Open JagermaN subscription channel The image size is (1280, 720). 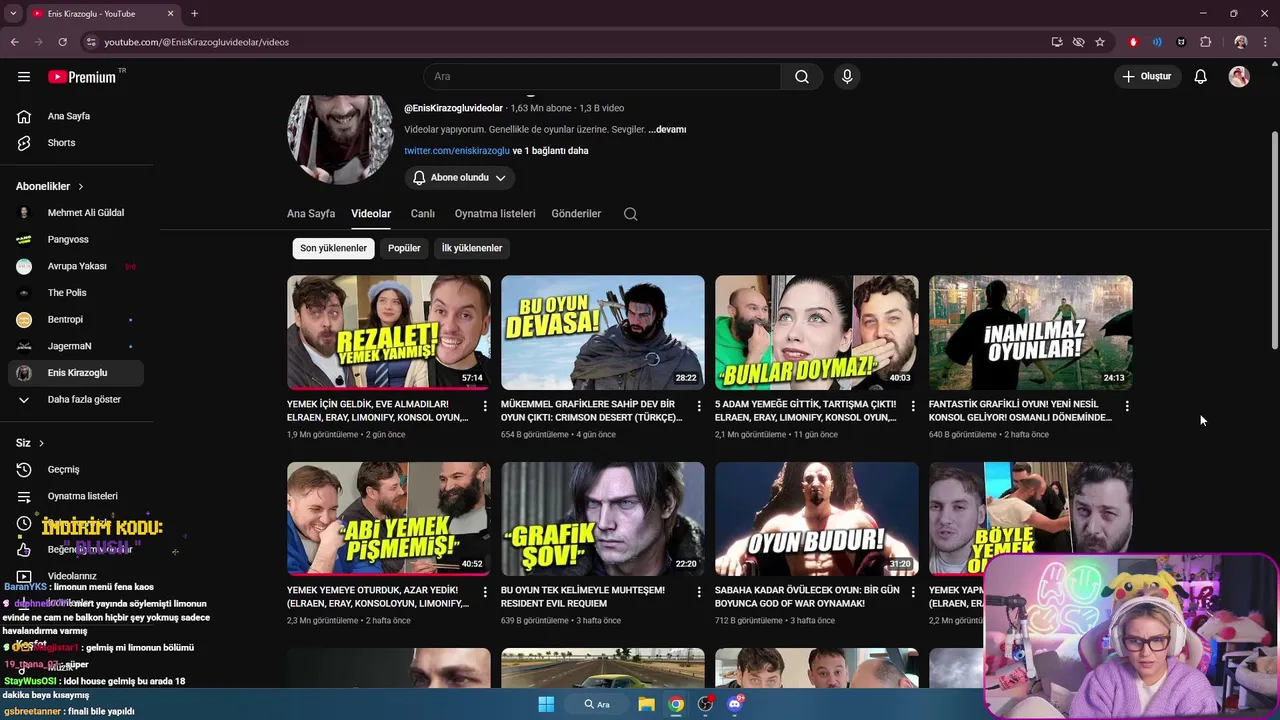click(x=76, y=346)
